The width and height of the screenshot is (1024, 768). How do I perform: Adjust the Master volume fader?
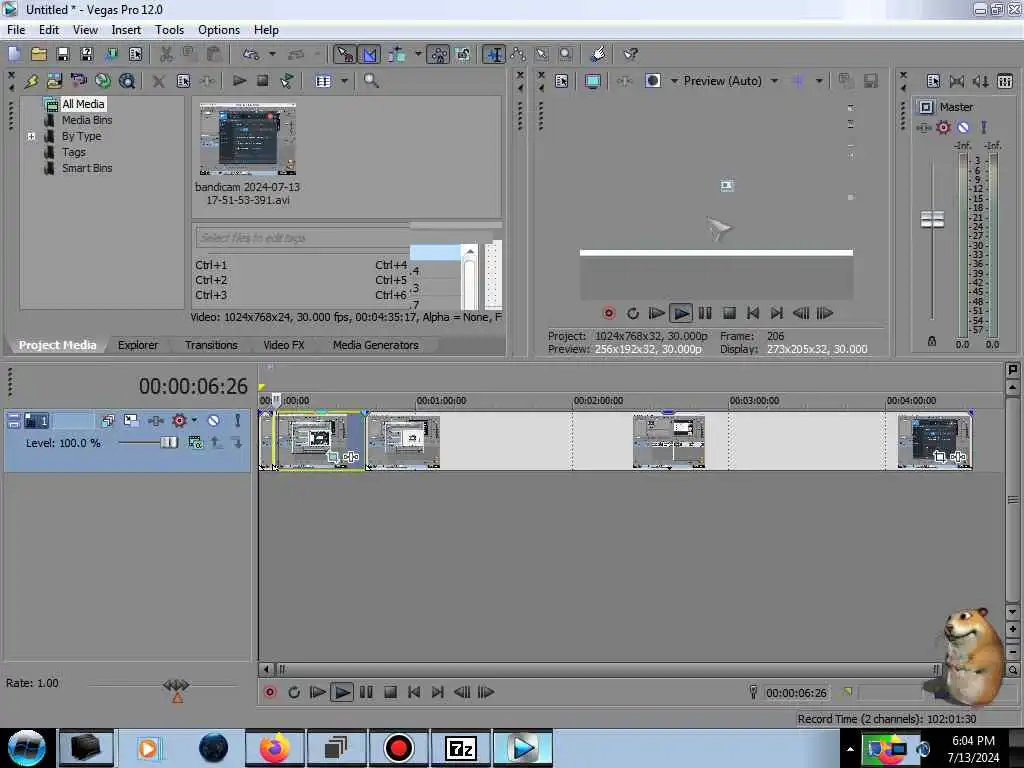click(x=932, y=219)
